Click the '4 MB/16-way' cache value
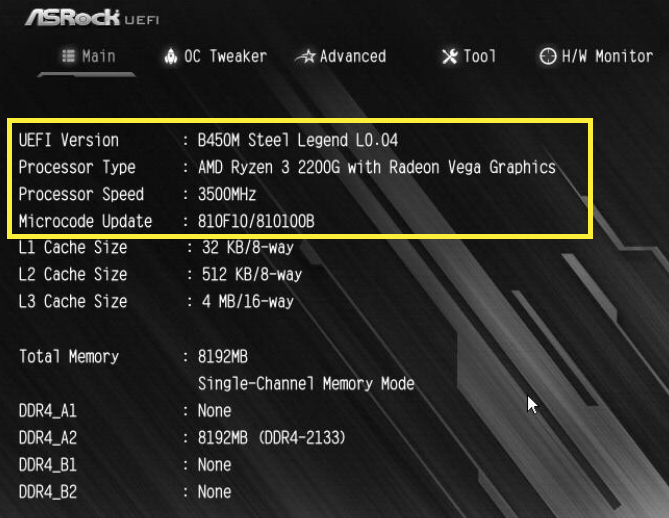This screenshot has width=669, height=518. [x=248, y=302]
